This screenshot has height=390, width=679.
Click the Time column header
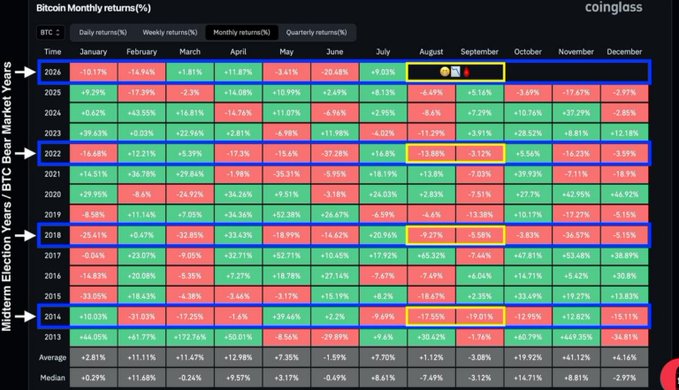coord(52,52)
